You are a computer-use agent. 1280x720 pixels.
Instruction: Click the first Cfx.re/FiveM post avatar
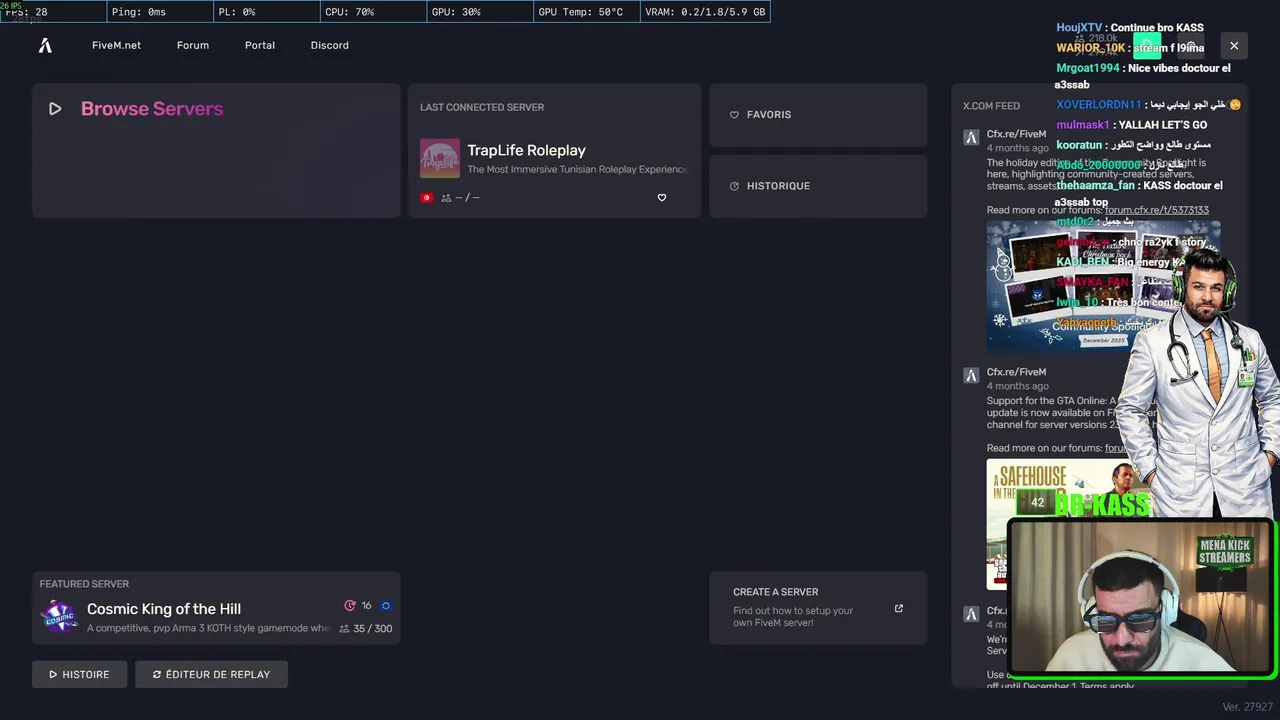coord(971,138)
